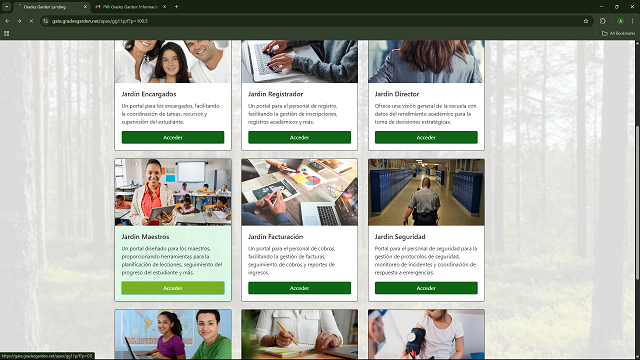
Task: Open a new browser tab
Action: pyautogui.click(x=176, y=7)
